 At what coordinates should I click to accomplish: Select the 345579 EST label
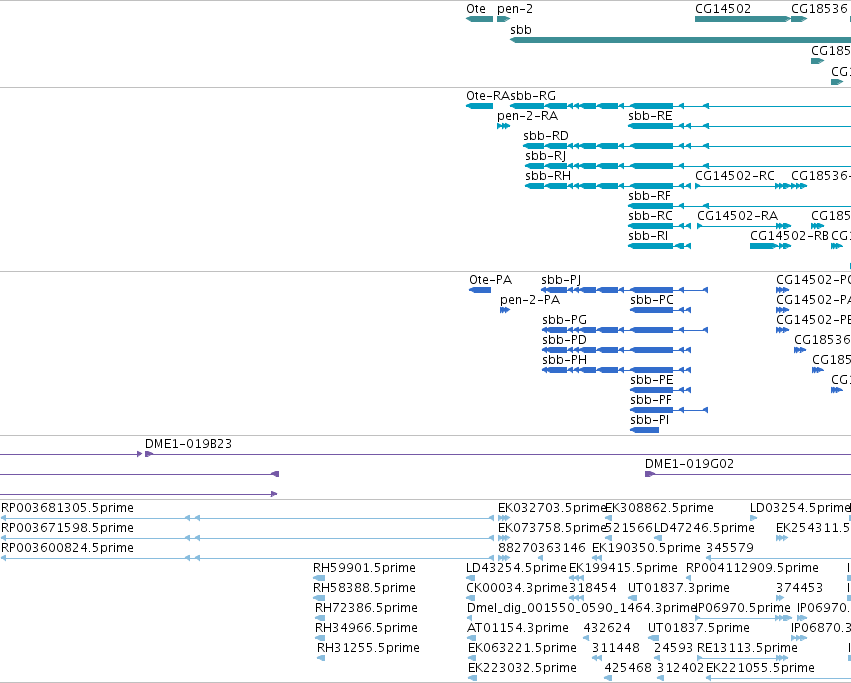(x=730, y=548)
